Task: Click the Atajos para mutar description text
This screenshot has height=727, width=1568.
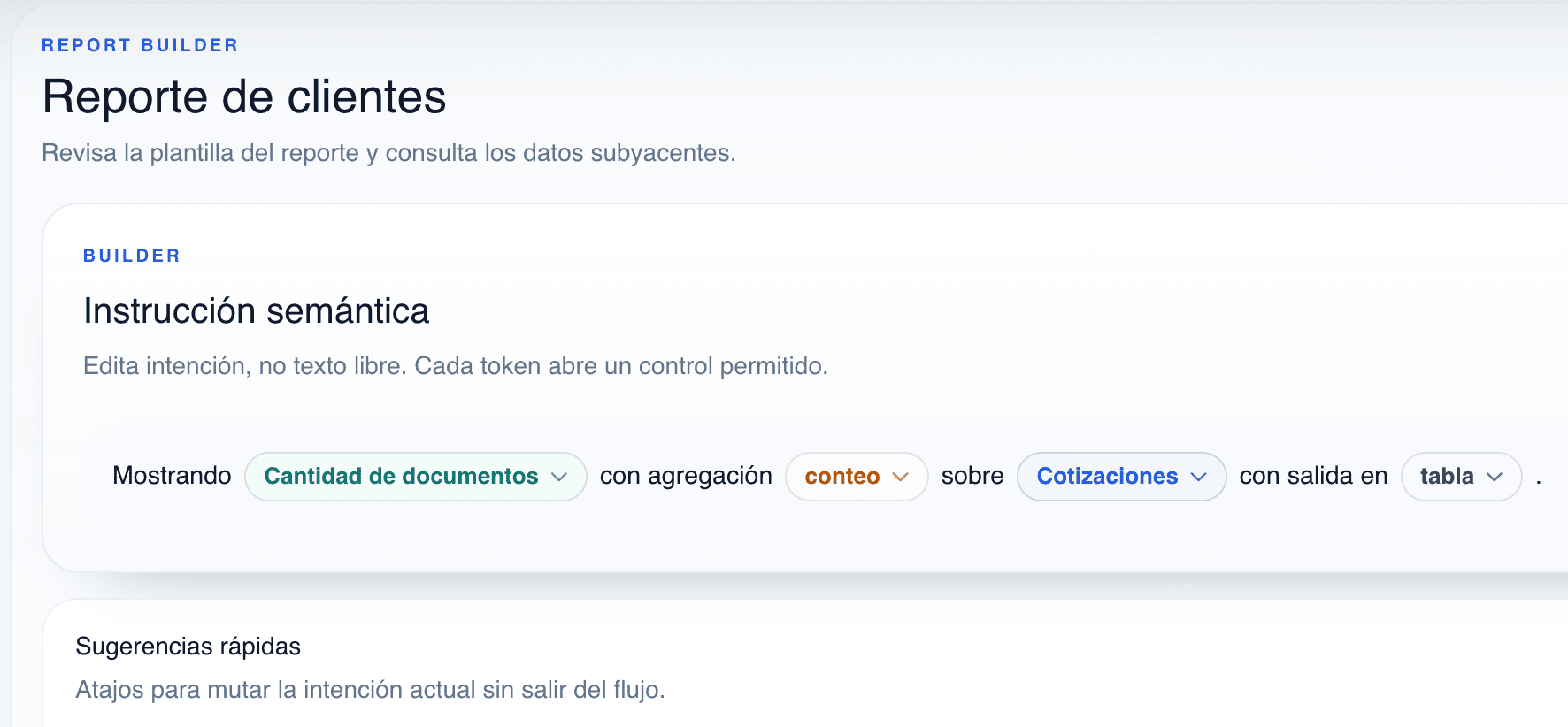Action: [369, 690]
